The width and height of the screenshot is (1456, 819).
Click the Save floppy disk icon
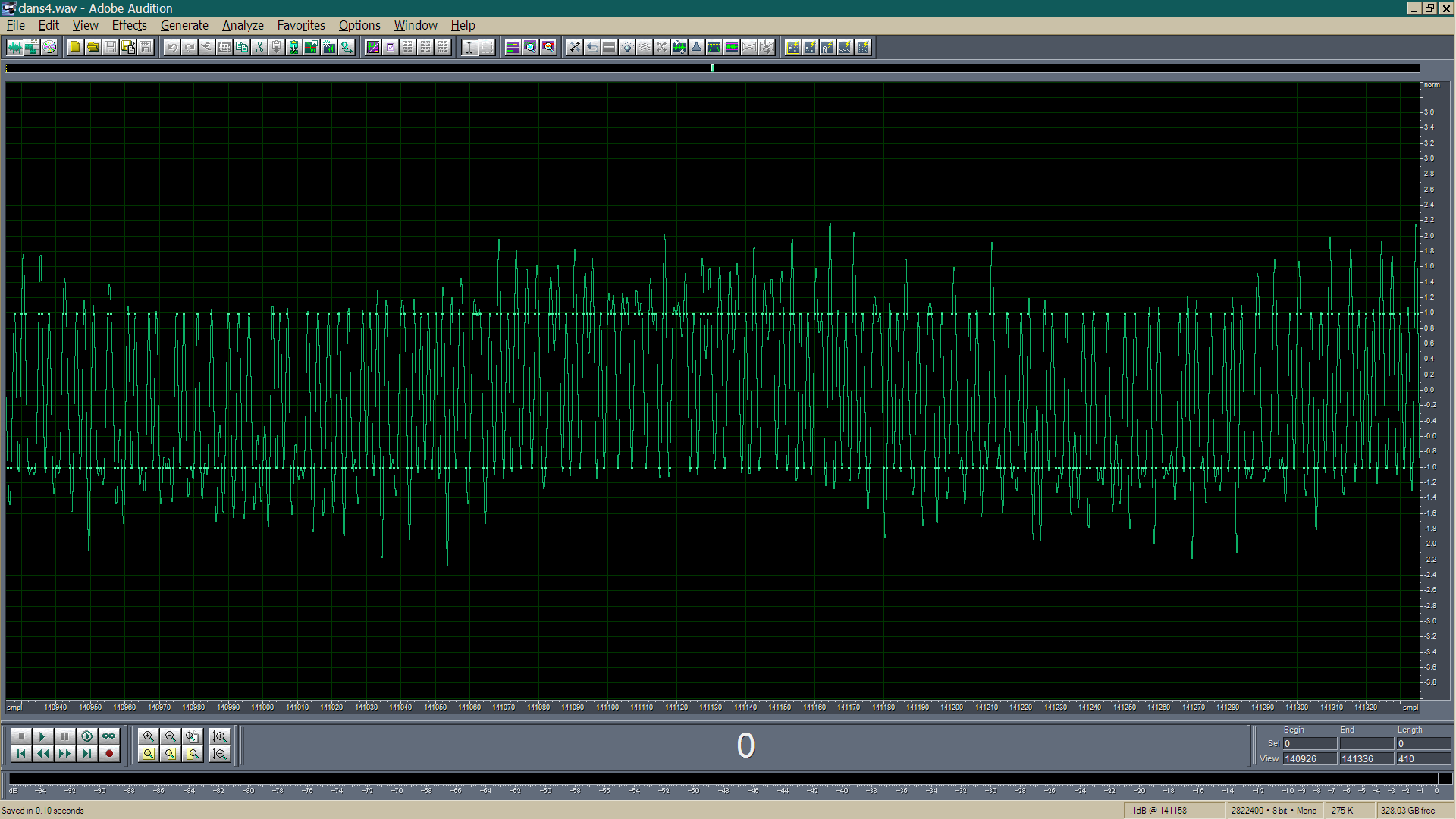point(110,47)
